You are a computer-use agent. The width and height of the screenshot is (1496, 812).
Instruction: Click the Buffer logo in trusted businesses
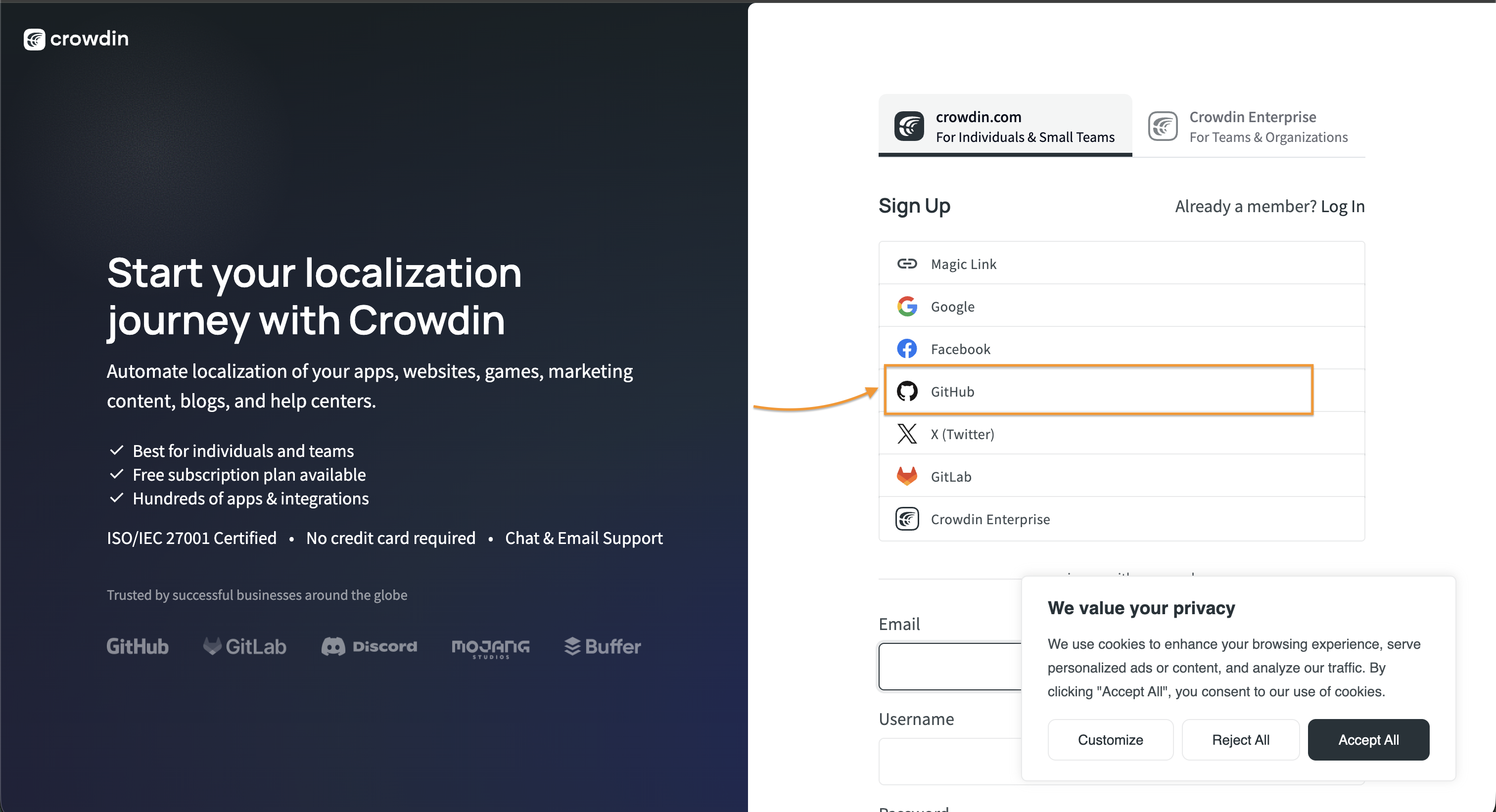pos(603,646)
